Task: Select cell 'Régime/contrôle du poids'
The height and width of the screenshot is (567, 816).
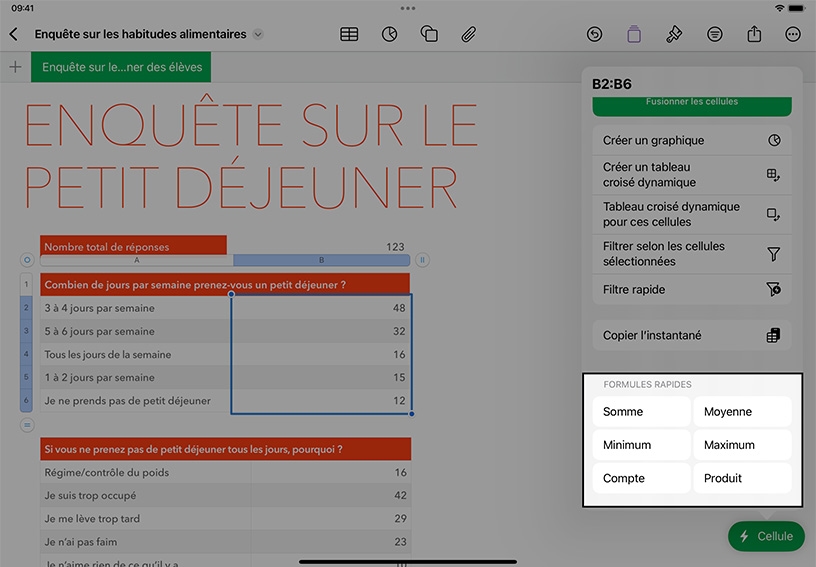Action: (146, 472)
